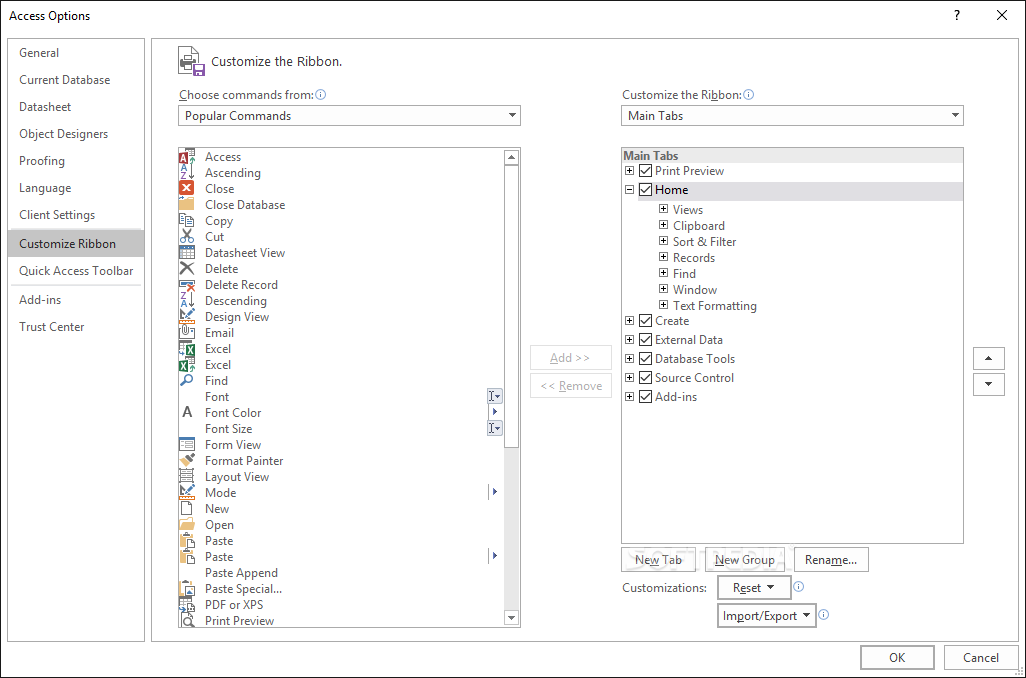
Task: Choose the red Close command icon
Action: [187, 188]
